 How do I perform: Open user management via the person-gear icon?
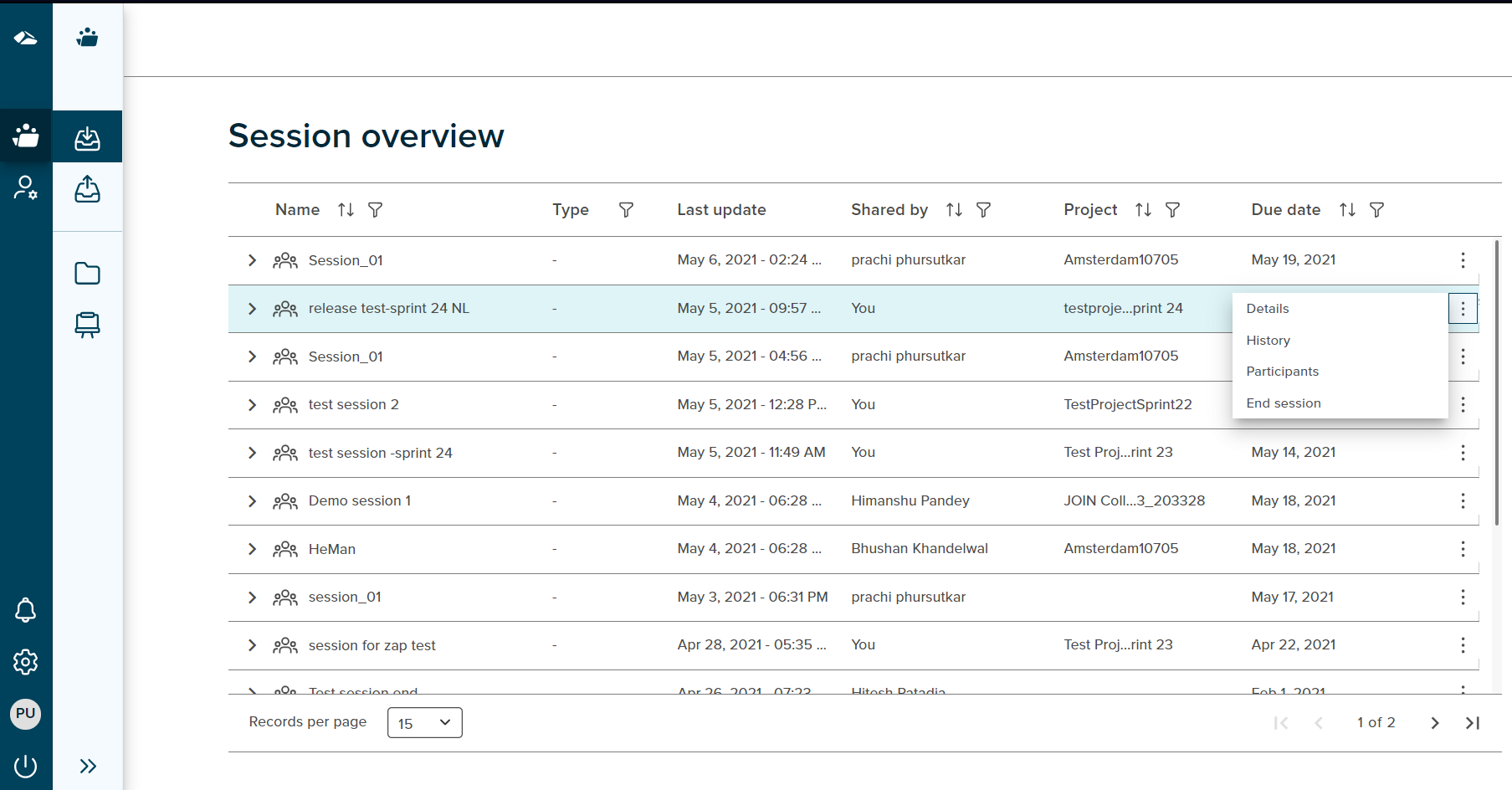point(26,188)
